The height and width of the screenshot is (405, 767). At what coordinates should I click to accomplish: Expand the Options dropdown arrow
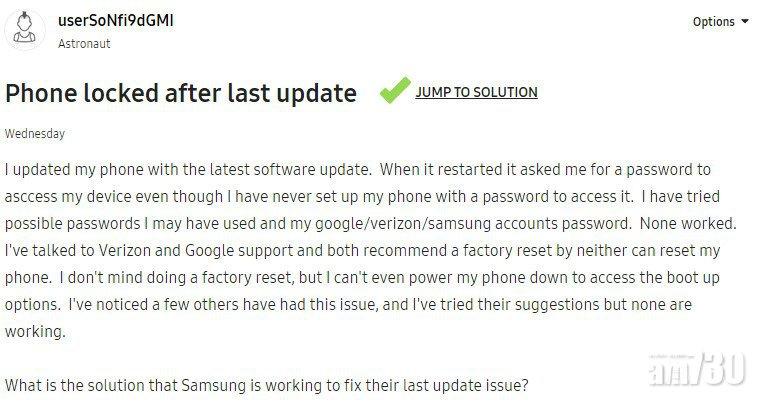[x=745, y=22]
